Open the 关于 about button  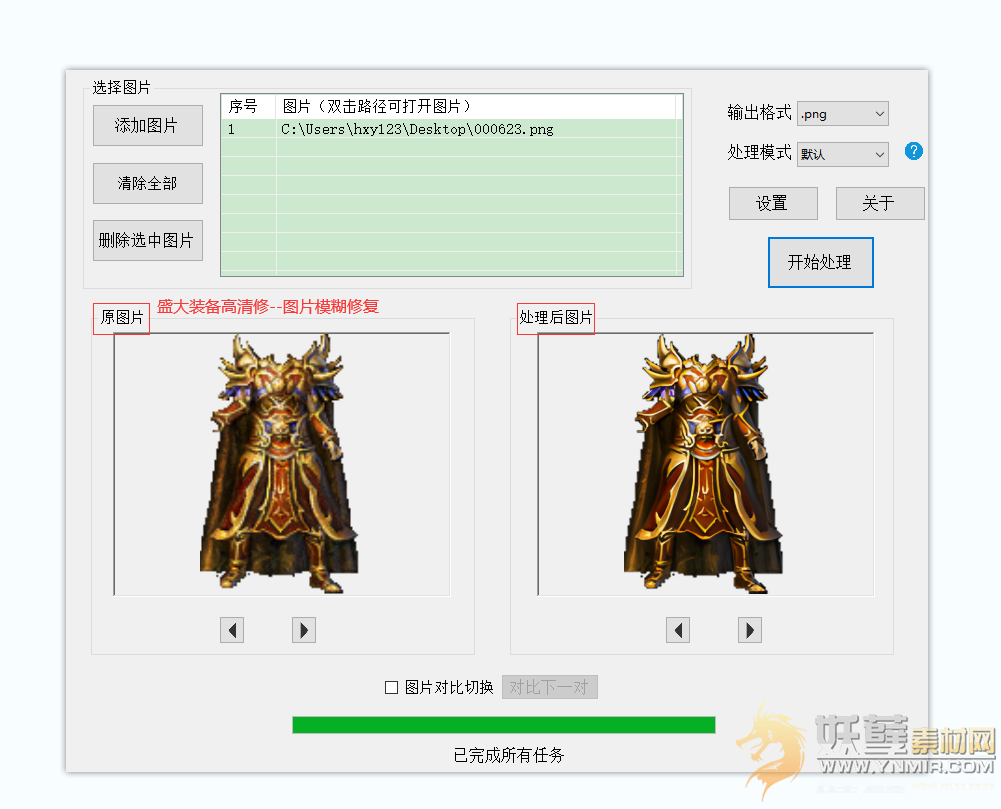pos(880,203)
